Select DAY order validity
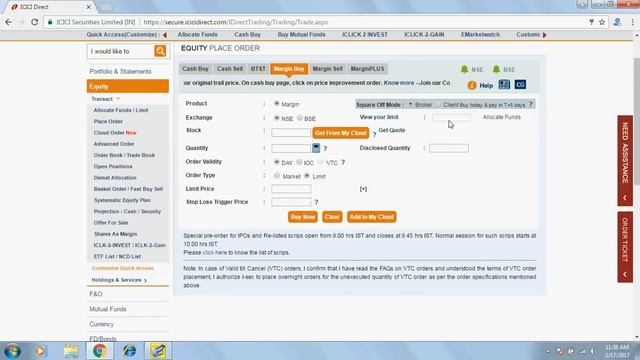This screenshot has width=640, height=360. click(x=277, y=162)
